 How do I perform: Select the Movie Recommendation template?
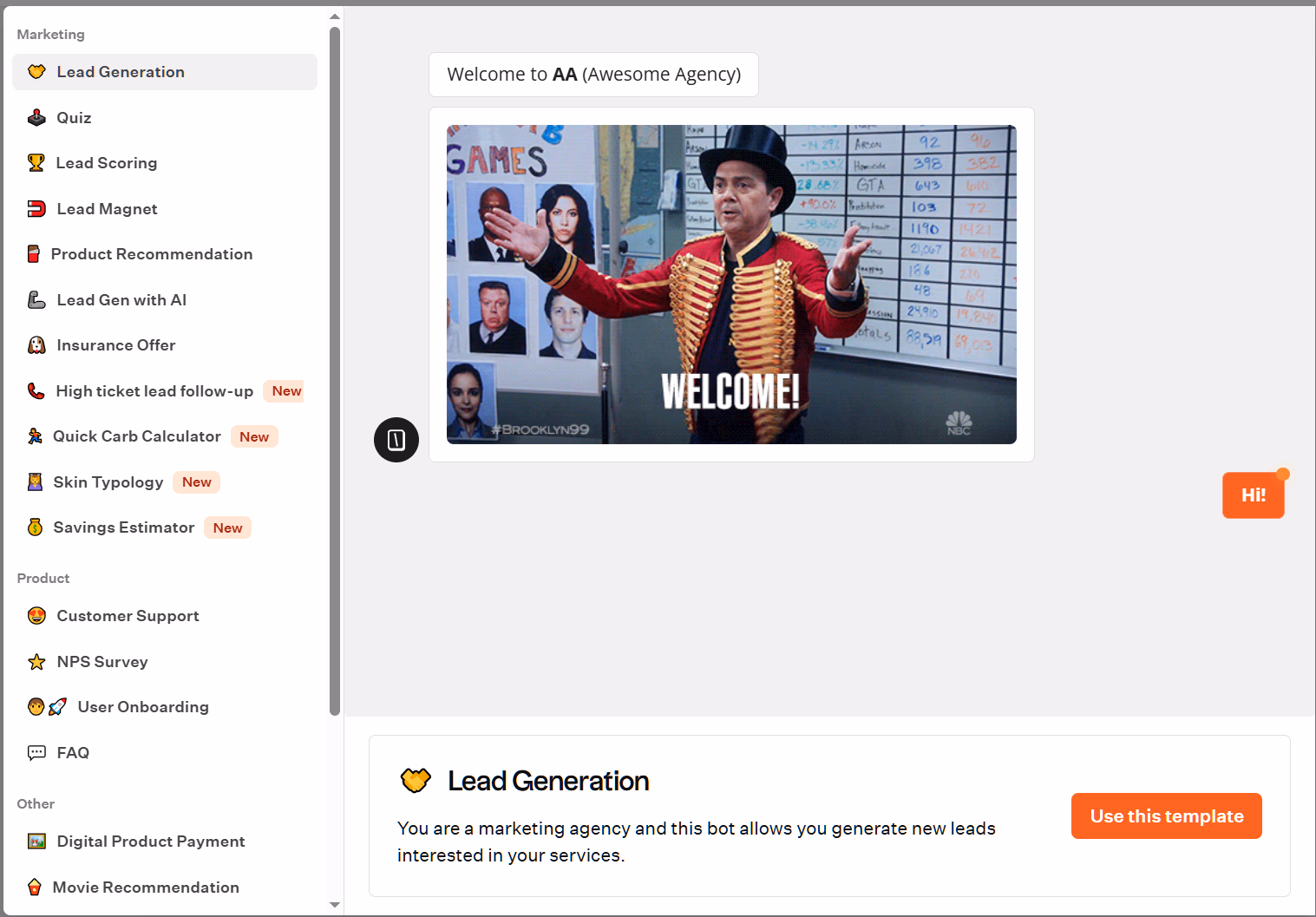coord(146,888)
